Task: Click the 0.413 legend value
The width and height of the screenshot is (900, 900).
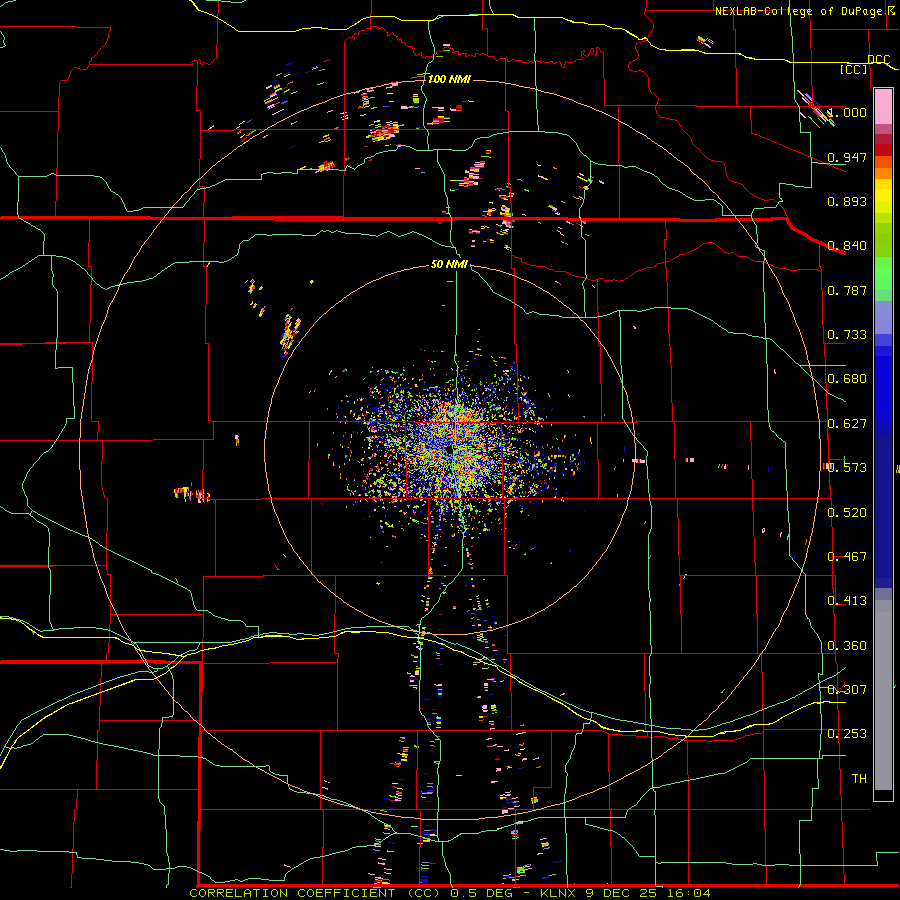Action: [x=847, y=601]
